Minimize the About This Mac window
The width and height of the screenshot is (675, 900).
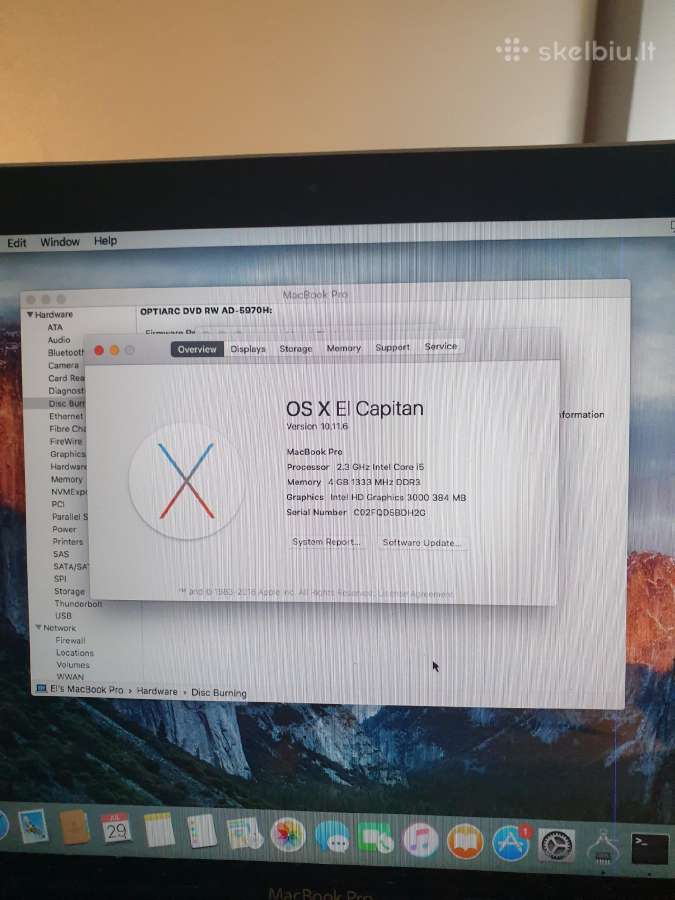[x=114, y=350]
